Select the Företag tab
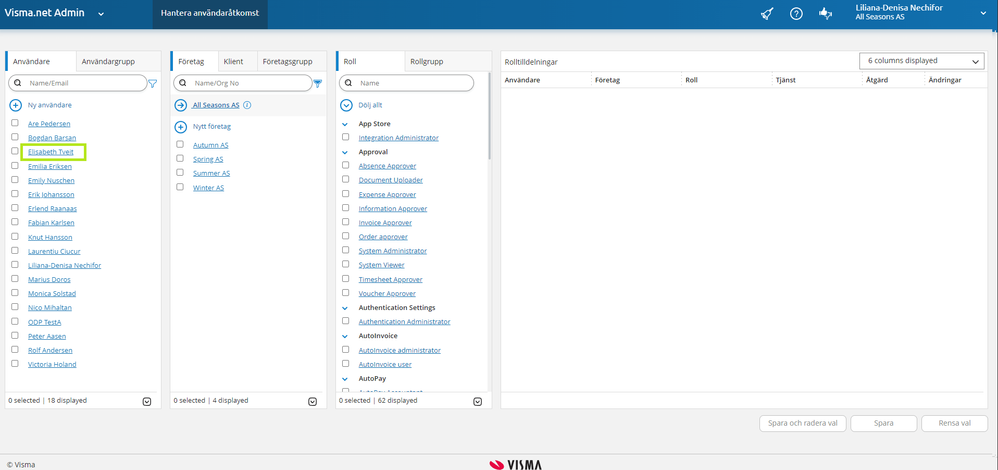Screen dimensions: 998x470 [x=194, y=62]
